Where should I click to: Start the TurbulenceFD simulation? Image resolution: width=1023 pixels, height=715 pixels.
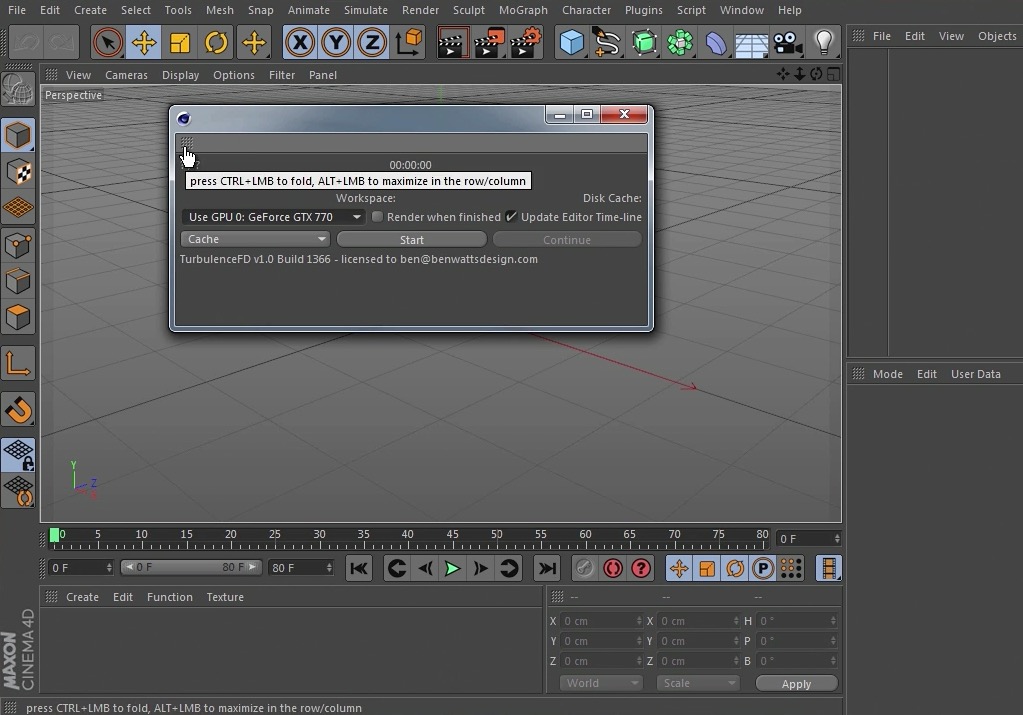[x=412, y=240]
